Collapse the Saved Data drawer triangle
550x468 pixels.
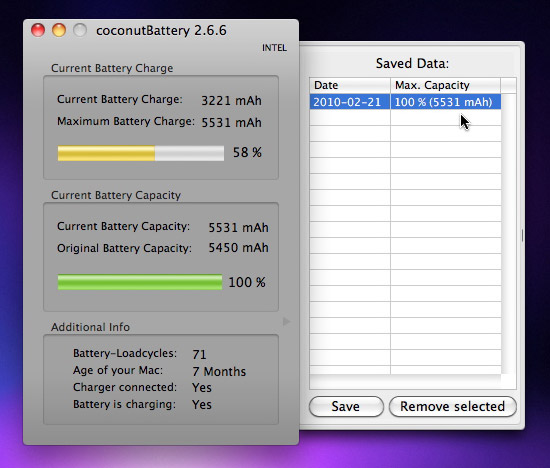pyautogui.click(x=287, y=321)
